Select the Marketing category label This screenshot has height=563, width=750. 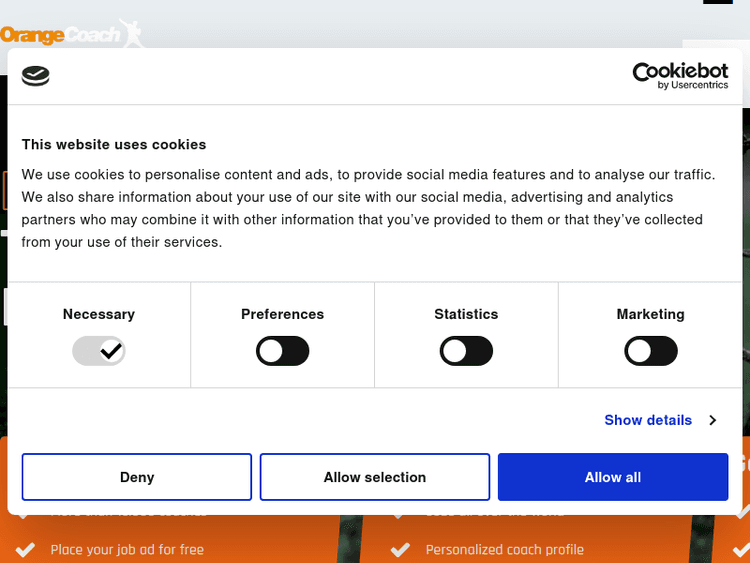(651, 314)
